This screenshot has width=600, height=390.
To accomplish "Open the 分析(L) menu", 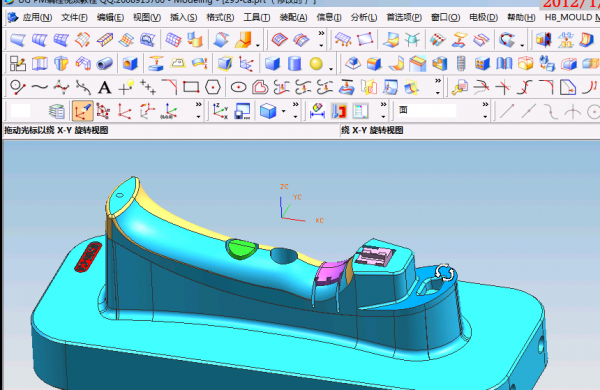I will coord(364,18).
